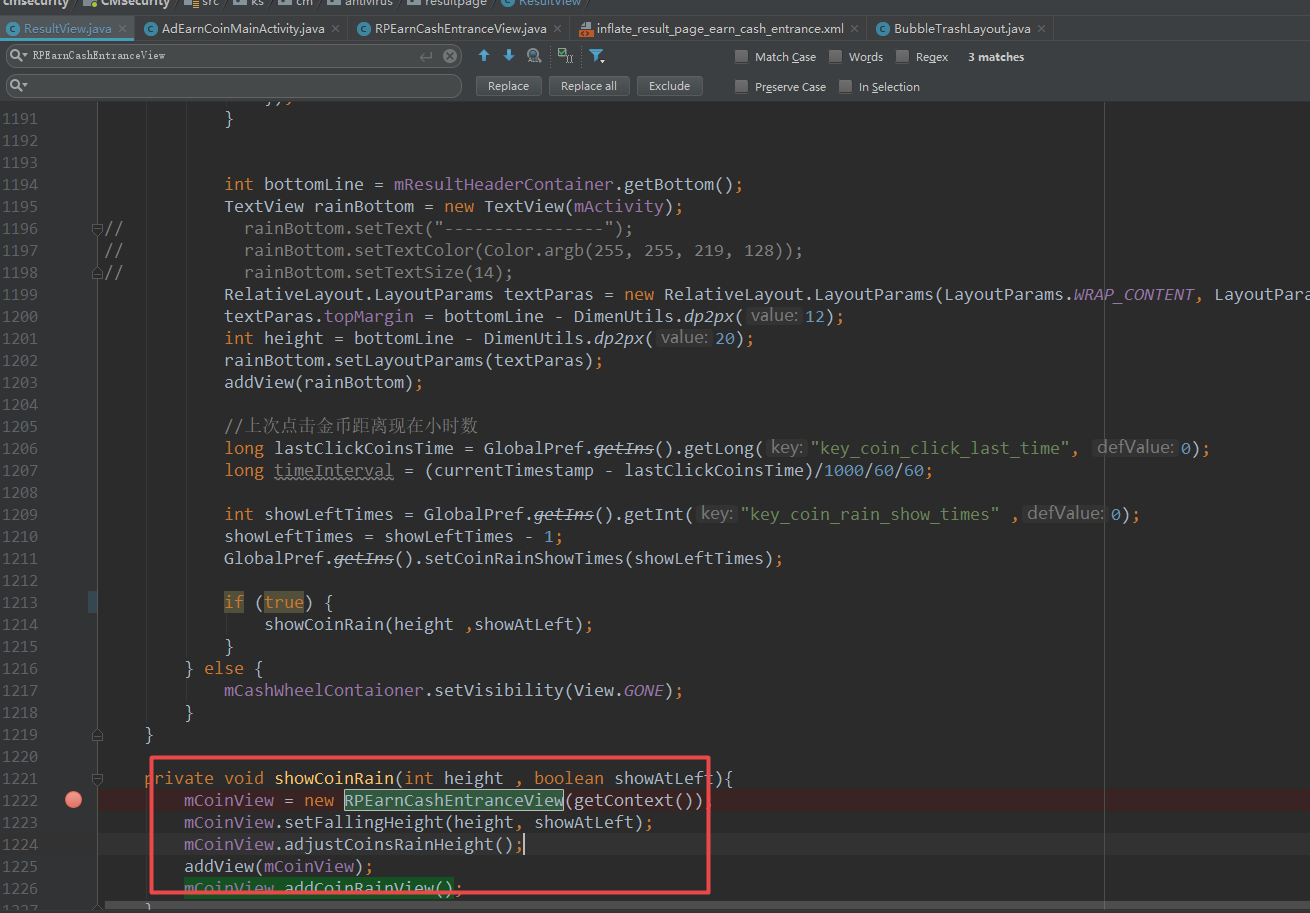Click the Find All usages icon

pos(534,56)
